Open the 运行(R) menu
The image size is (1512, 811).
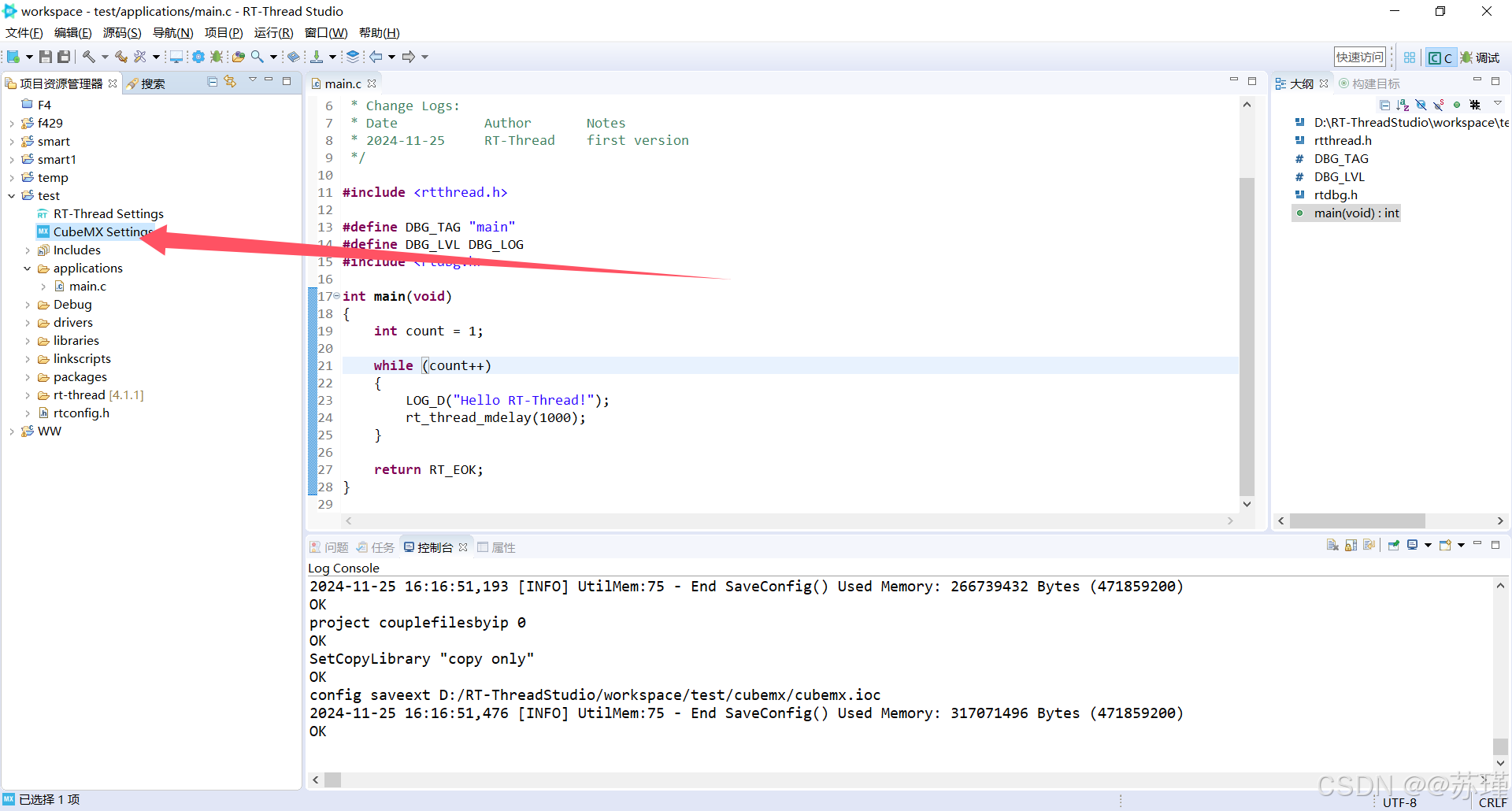[274, 33]
